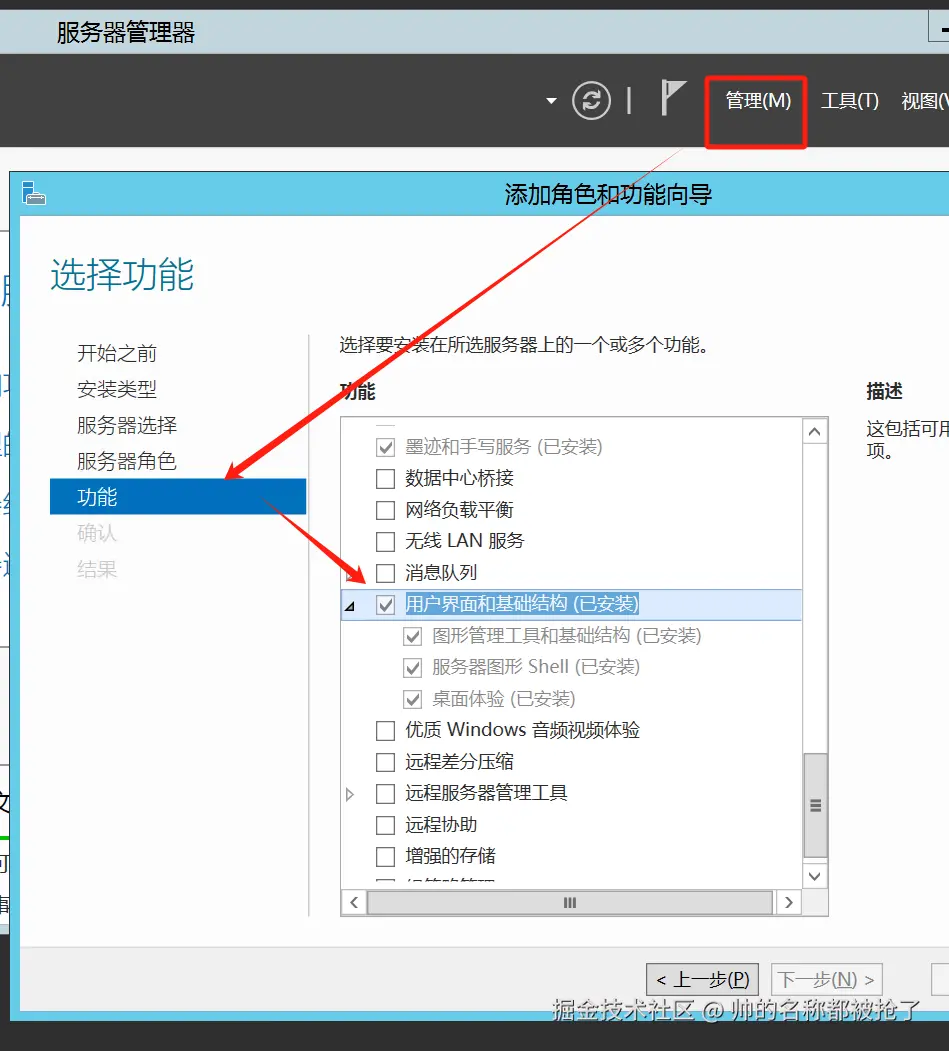The width and height of the screenshot is (949, 1051).
Task: Click the 下一步(N) button
Action: pos(826,980)
